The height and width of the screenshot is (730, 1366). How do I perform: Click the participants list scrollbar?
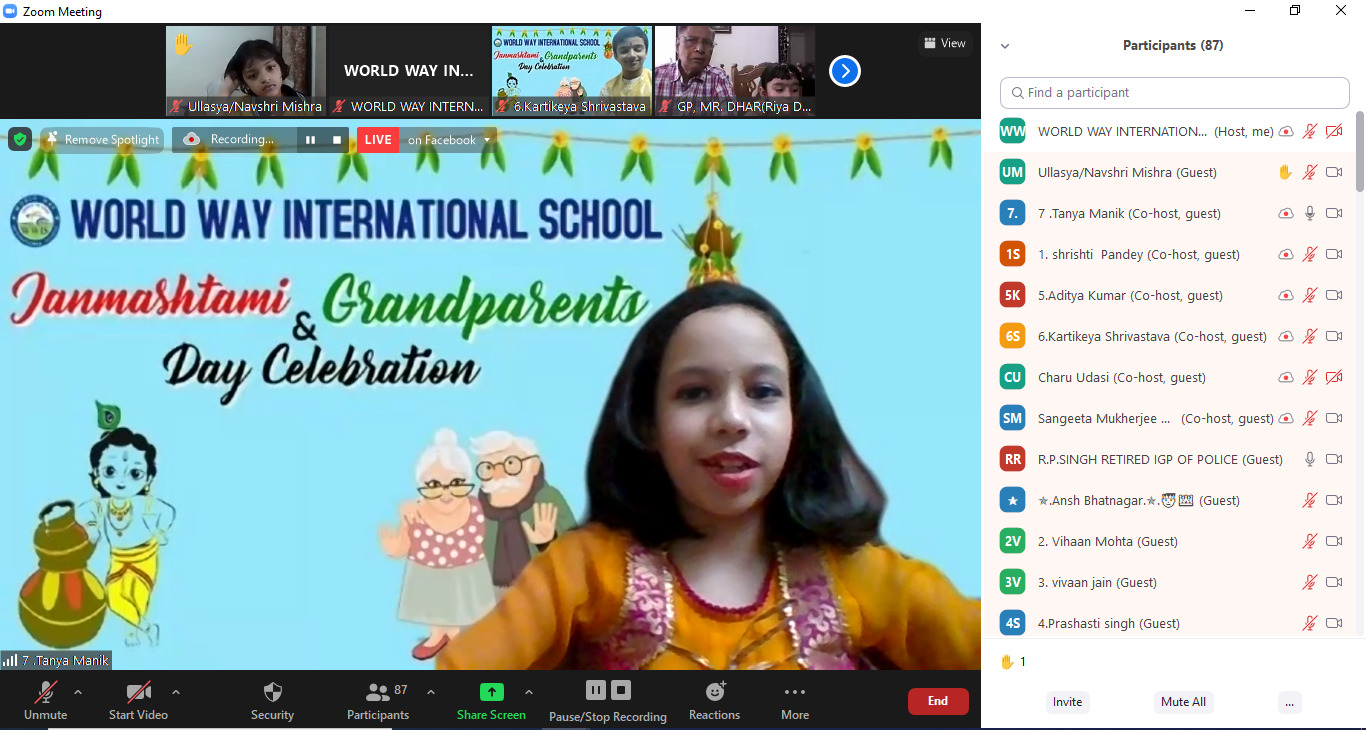click(1360, 150)
